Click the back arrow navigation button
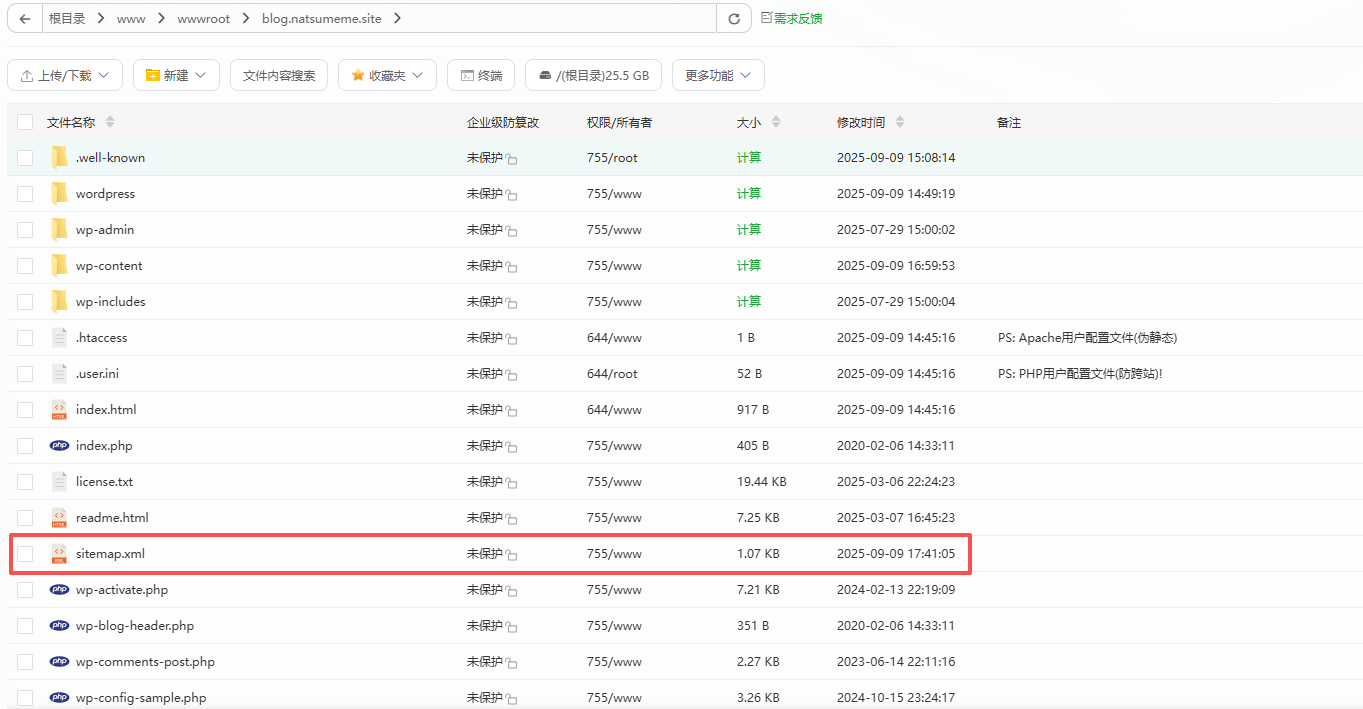This screenshot has height=709, width=1363. click(24, 18)
